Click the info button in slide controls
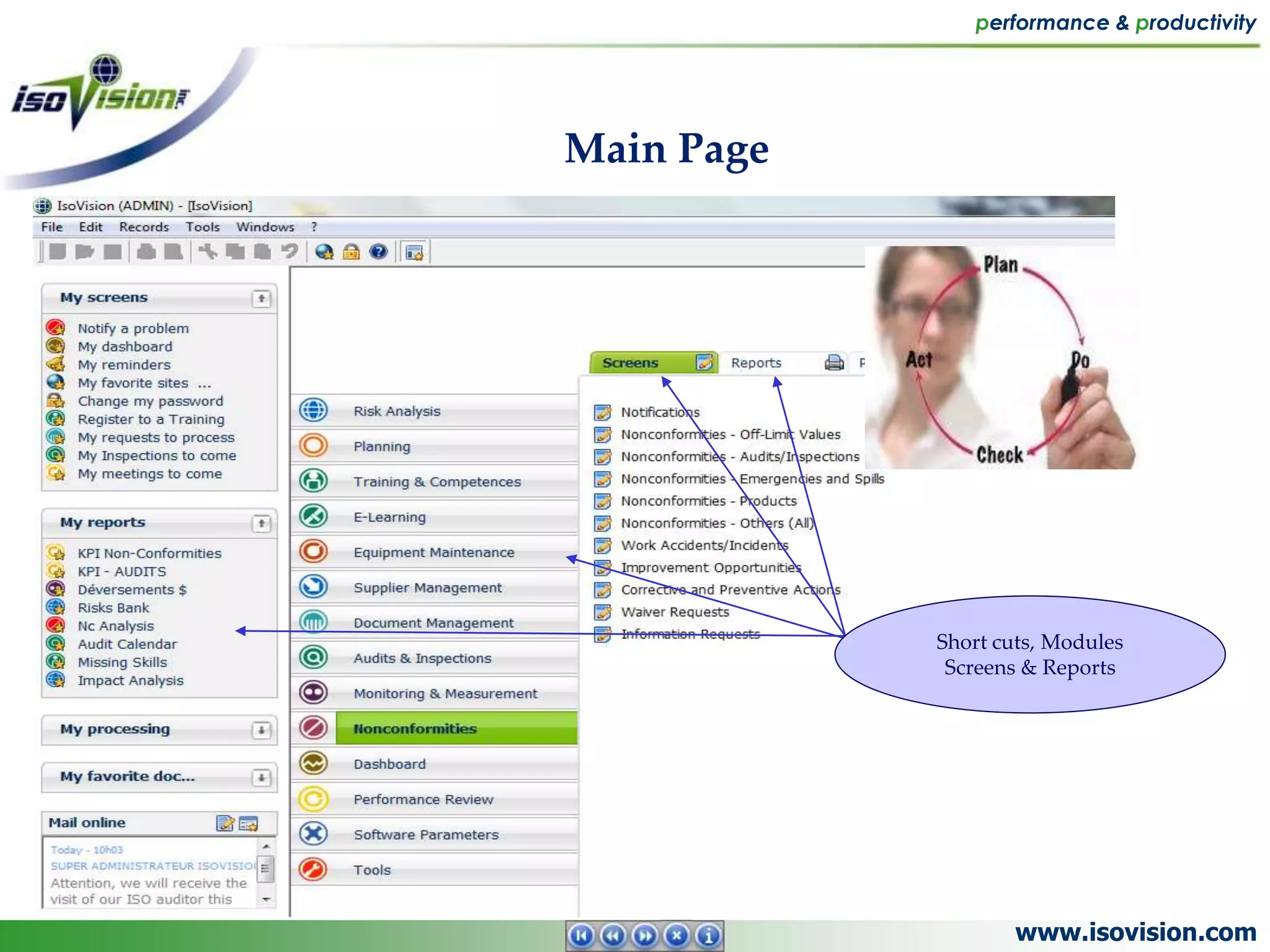 tap(709, 935)
